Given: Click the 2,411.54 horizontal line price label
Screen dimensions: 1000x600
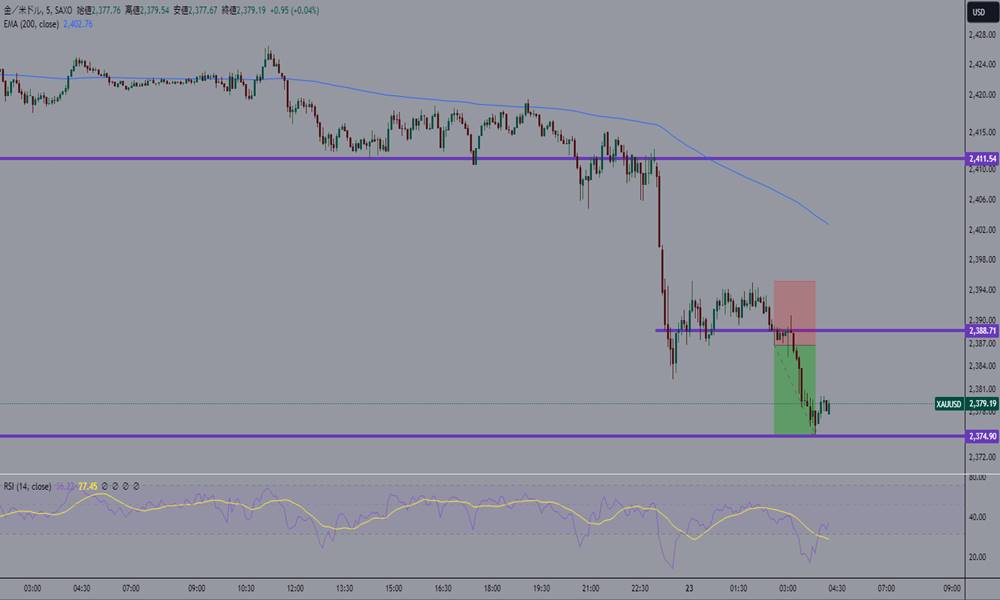Looking at the screenshot, I should 981,159.
